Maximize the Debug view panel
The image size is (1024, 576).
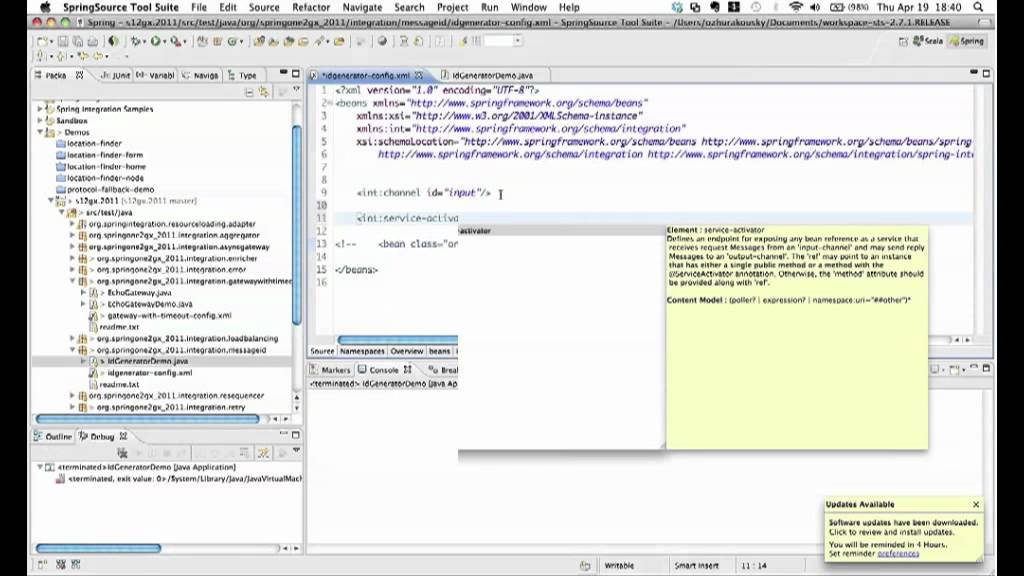point(296,435)
